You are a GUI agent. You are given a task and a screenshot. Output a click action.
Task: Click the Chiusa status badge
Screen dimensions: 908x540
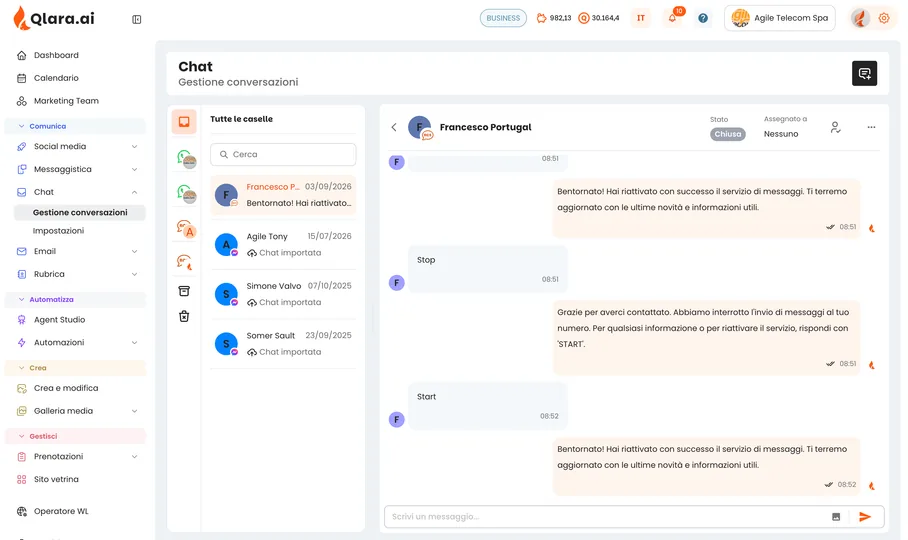tap(727, 134)
